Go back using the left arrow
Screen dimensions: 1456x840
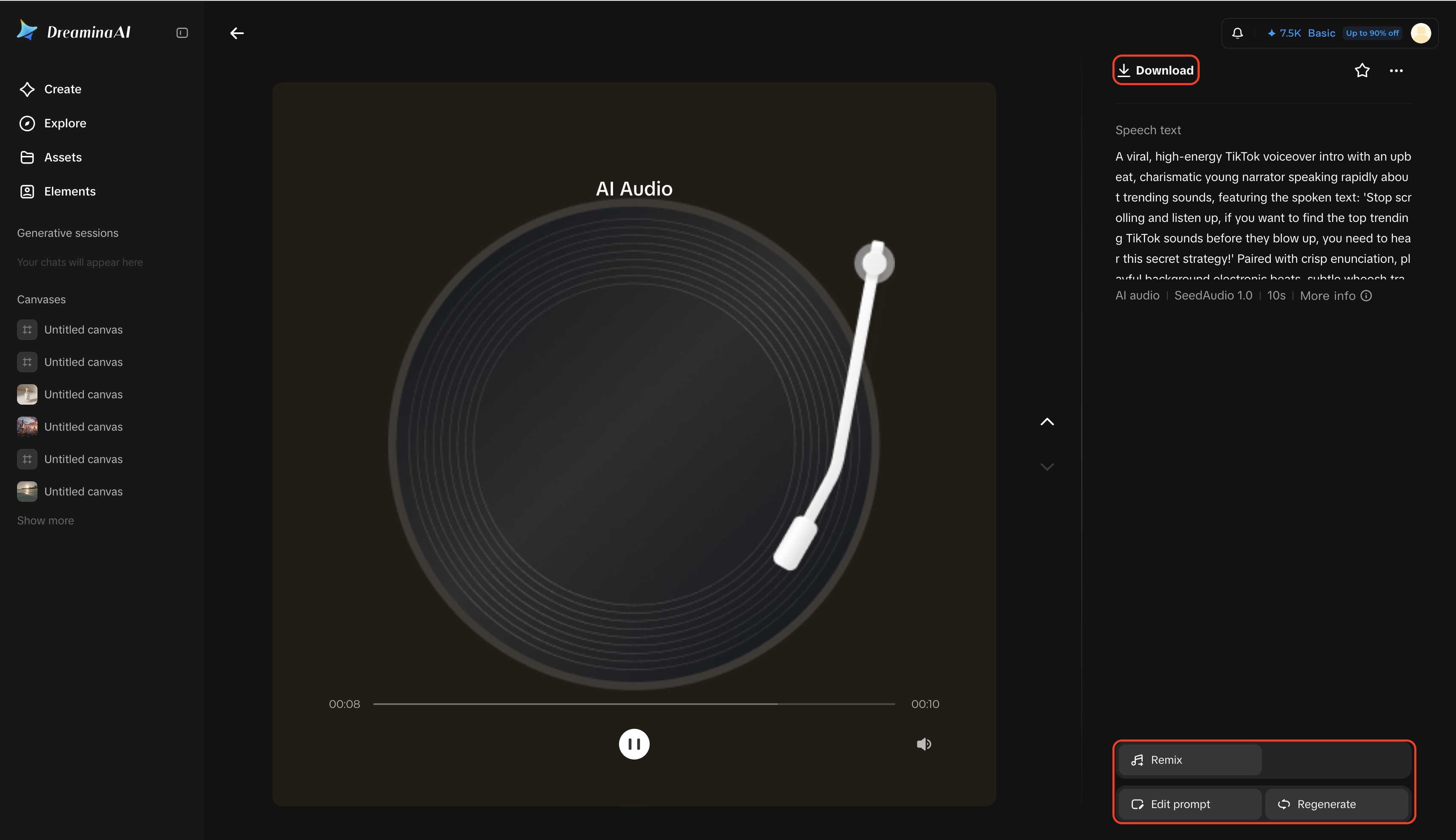237,33
